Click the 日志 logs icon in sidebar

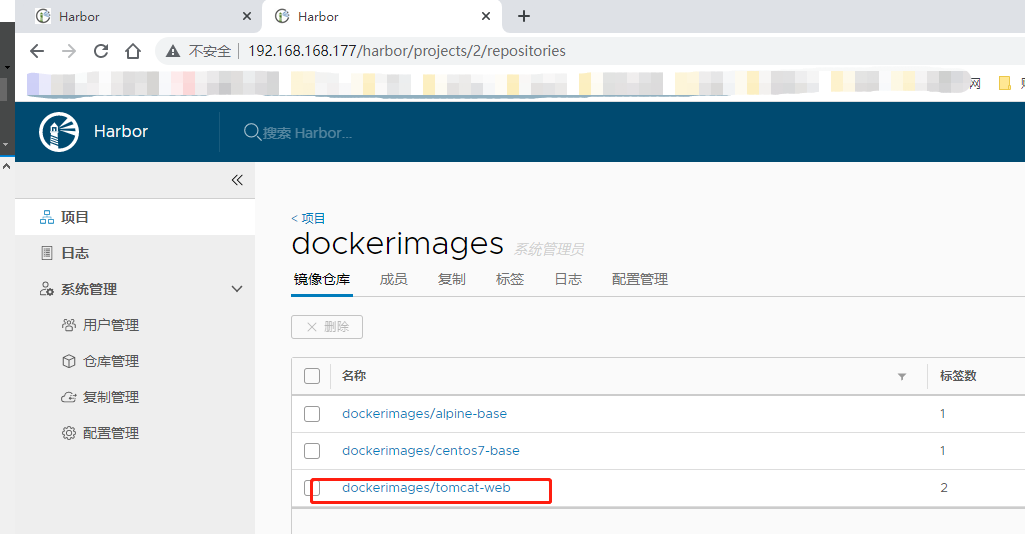[x=47, y=253]
